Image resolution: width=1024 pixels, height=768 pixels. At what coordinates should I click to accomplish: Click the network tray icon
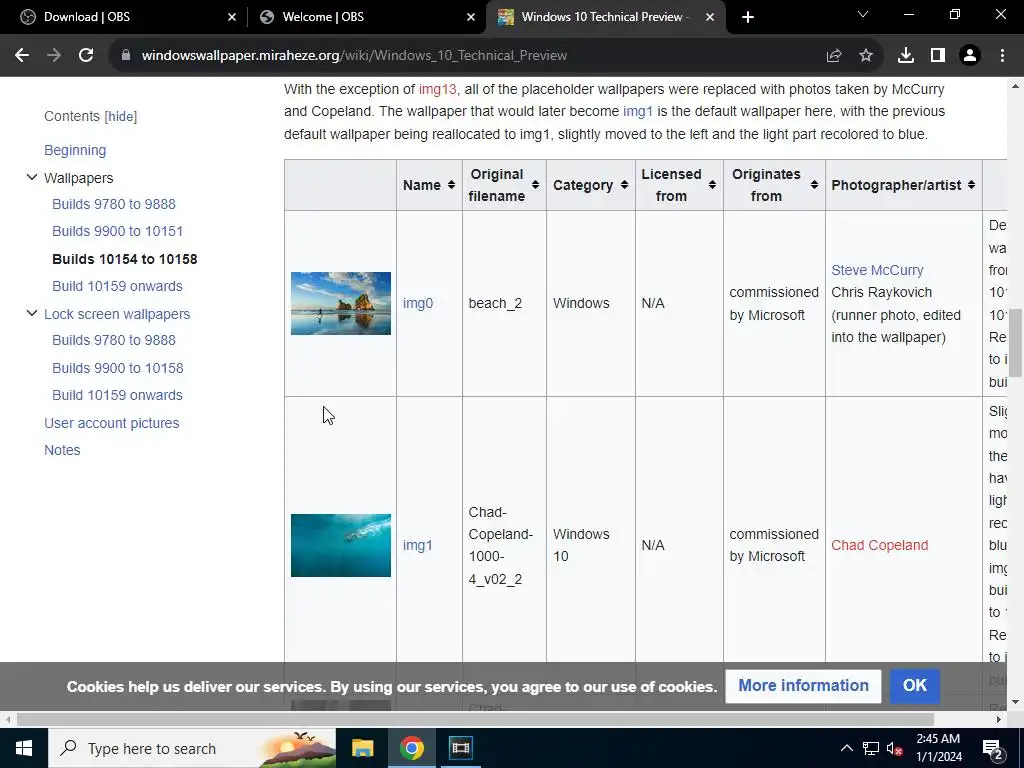(x=871, y=748)
